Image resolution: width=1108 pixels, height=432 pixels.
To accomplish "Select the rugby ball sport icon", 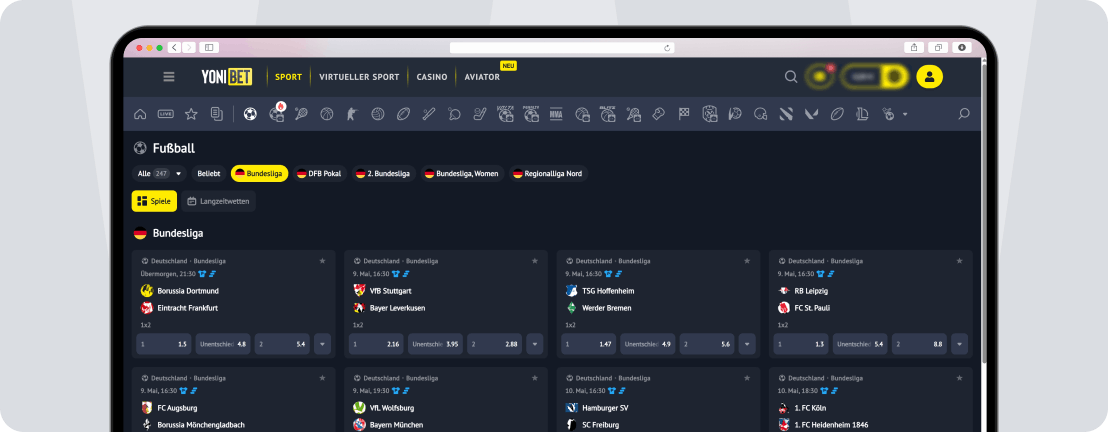I will coord(403,114).
